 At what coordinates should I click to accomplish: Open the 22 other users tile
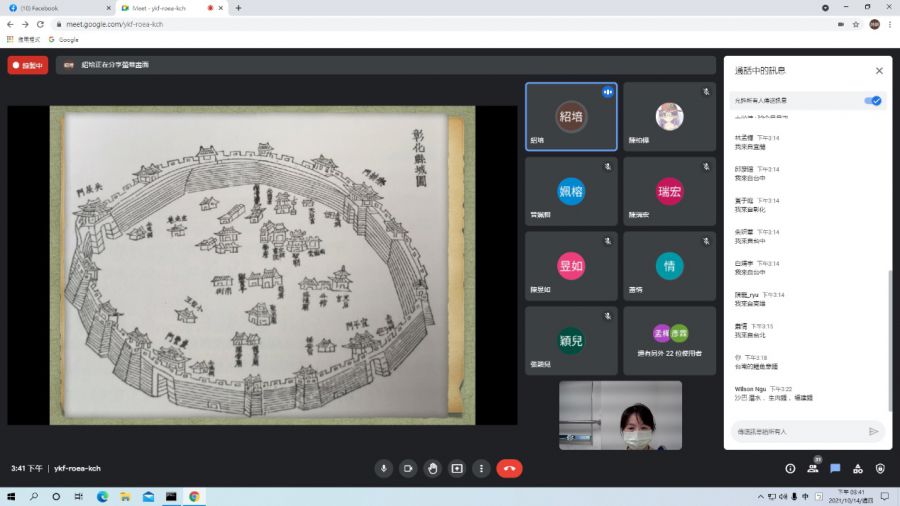click(x=669, y=341)
